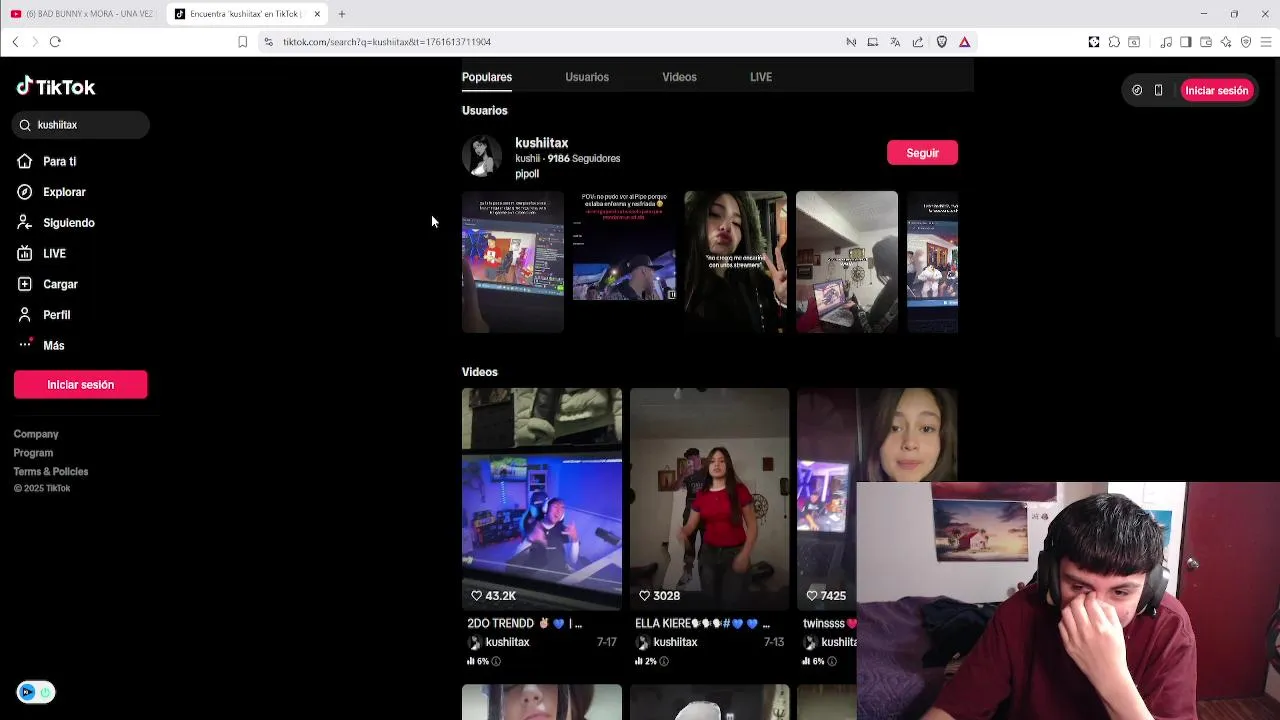
Task: Close the TikTok browser tab
Action: [317, 14]
